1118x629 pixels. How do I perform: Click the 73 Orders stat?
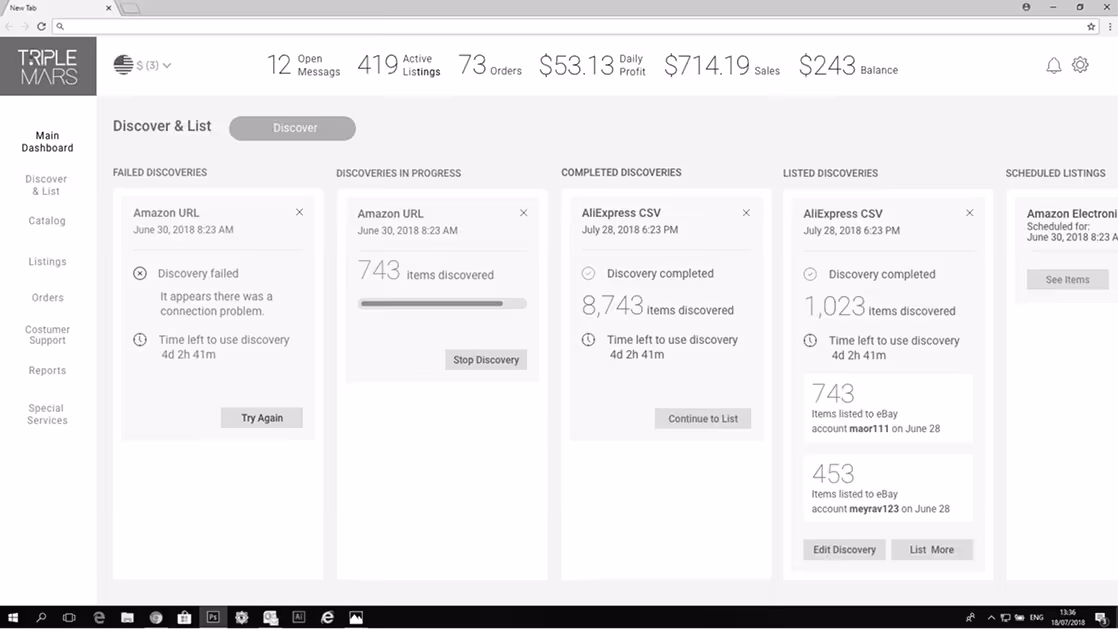tap(490, 65)
